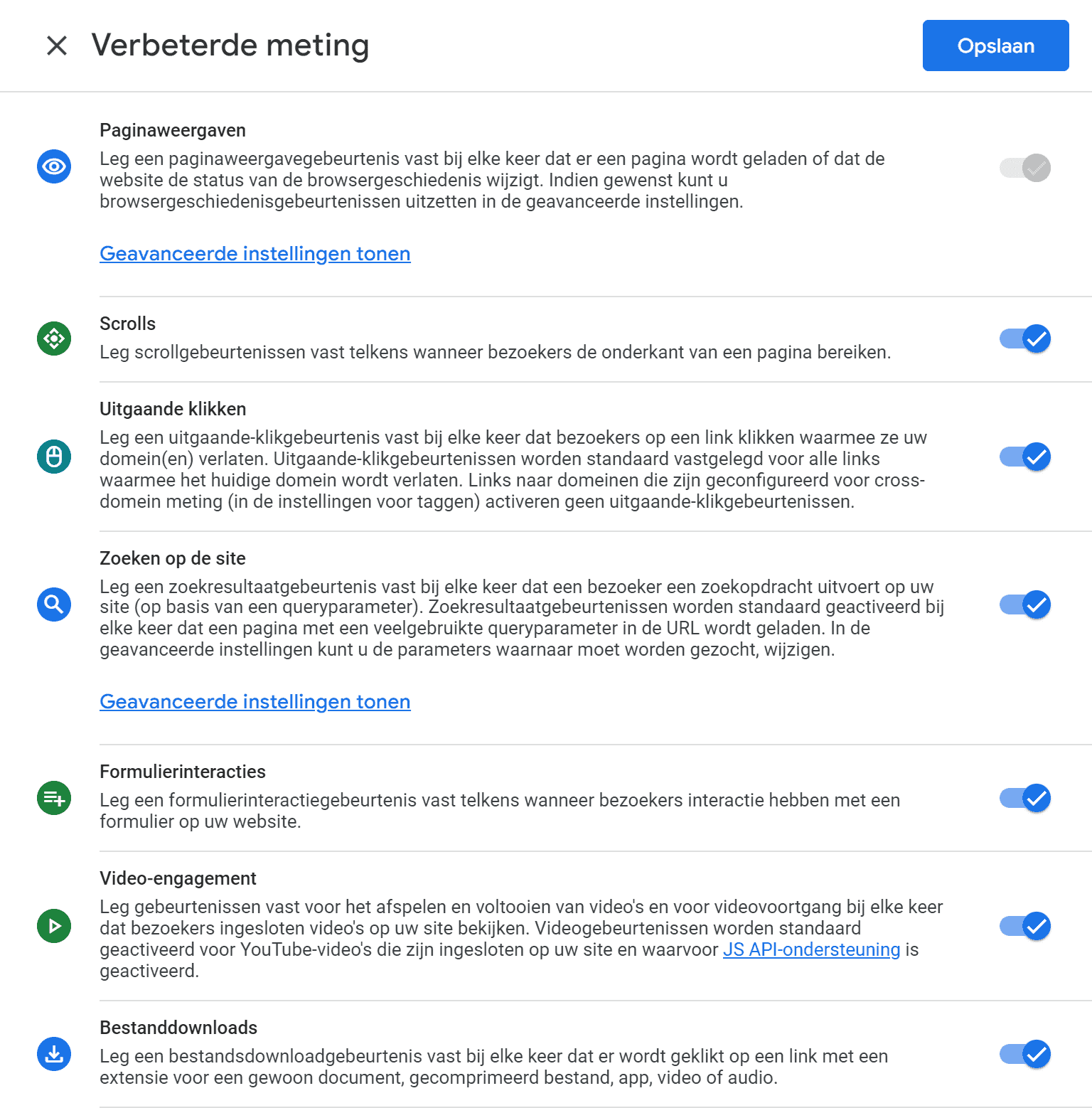This screenshot has height=1108, width=1092.
Task: Toggle the Zoeken op de site switch
Action: click(x=1024, y=604)
